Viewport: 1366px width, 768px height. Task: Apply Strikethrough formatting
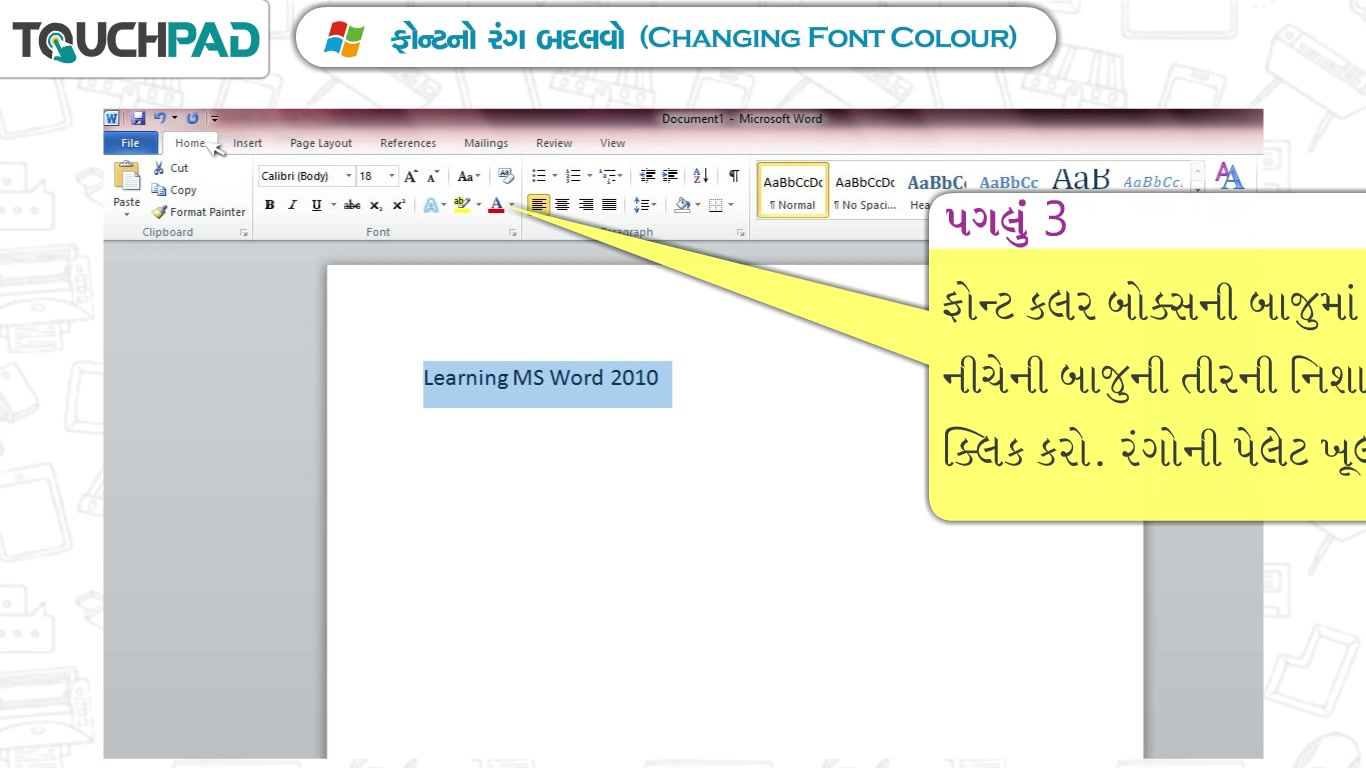pyautogui.click(x=352, y=205)
